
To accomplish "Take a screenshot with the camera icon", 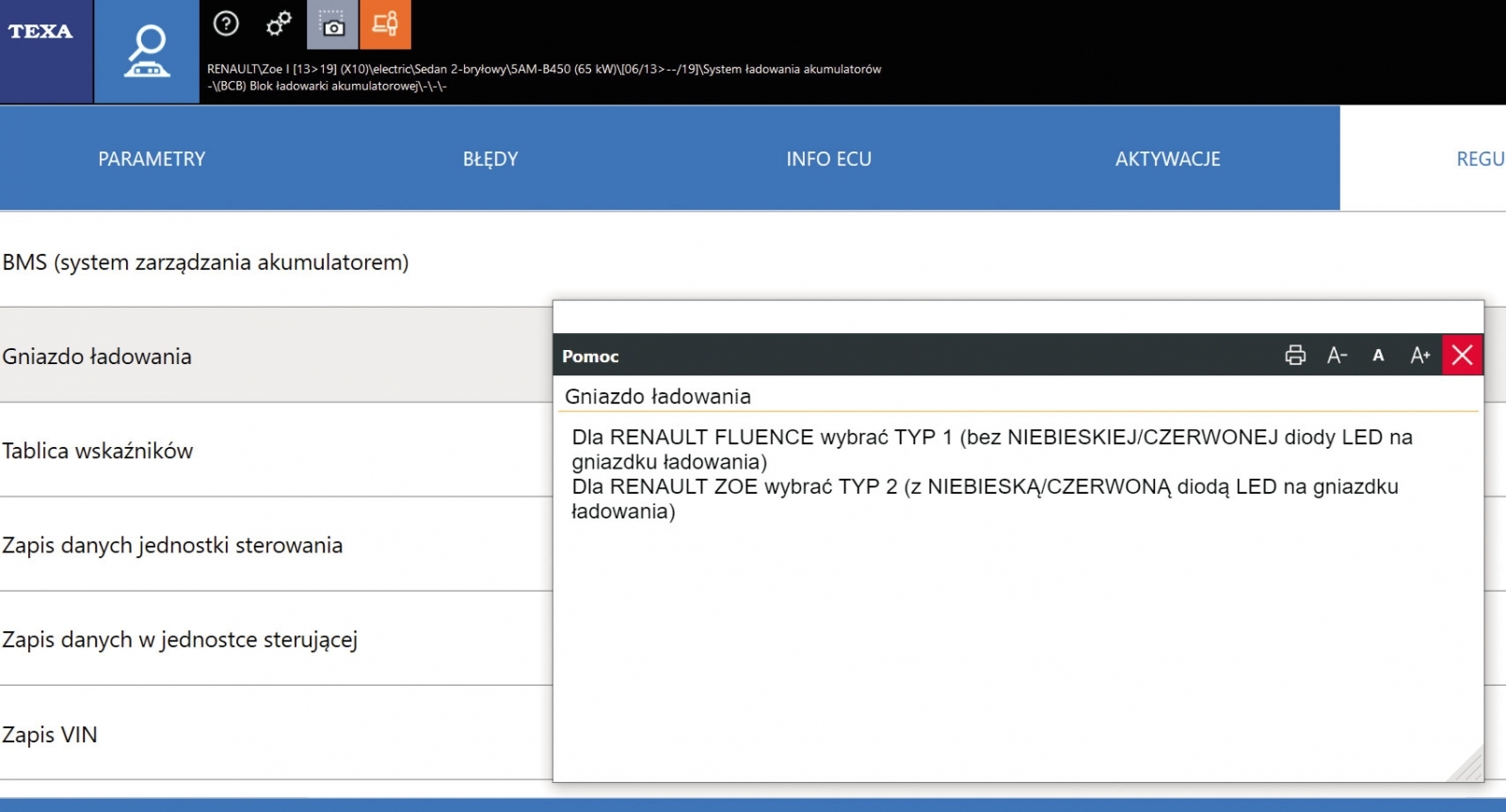I will coord(332,24).
